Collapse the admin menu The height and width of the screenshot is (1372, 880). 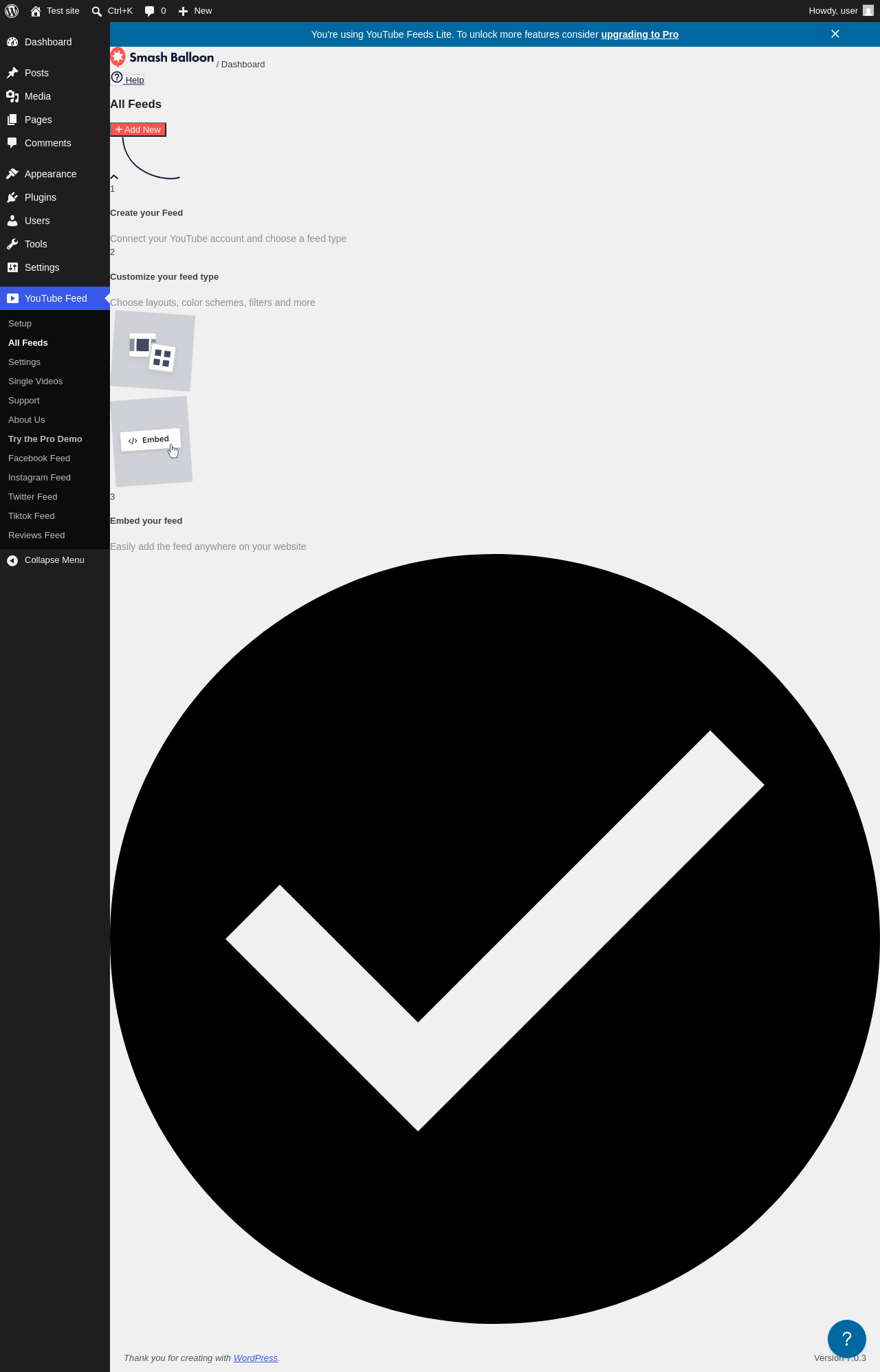click(x=55, y=560)
